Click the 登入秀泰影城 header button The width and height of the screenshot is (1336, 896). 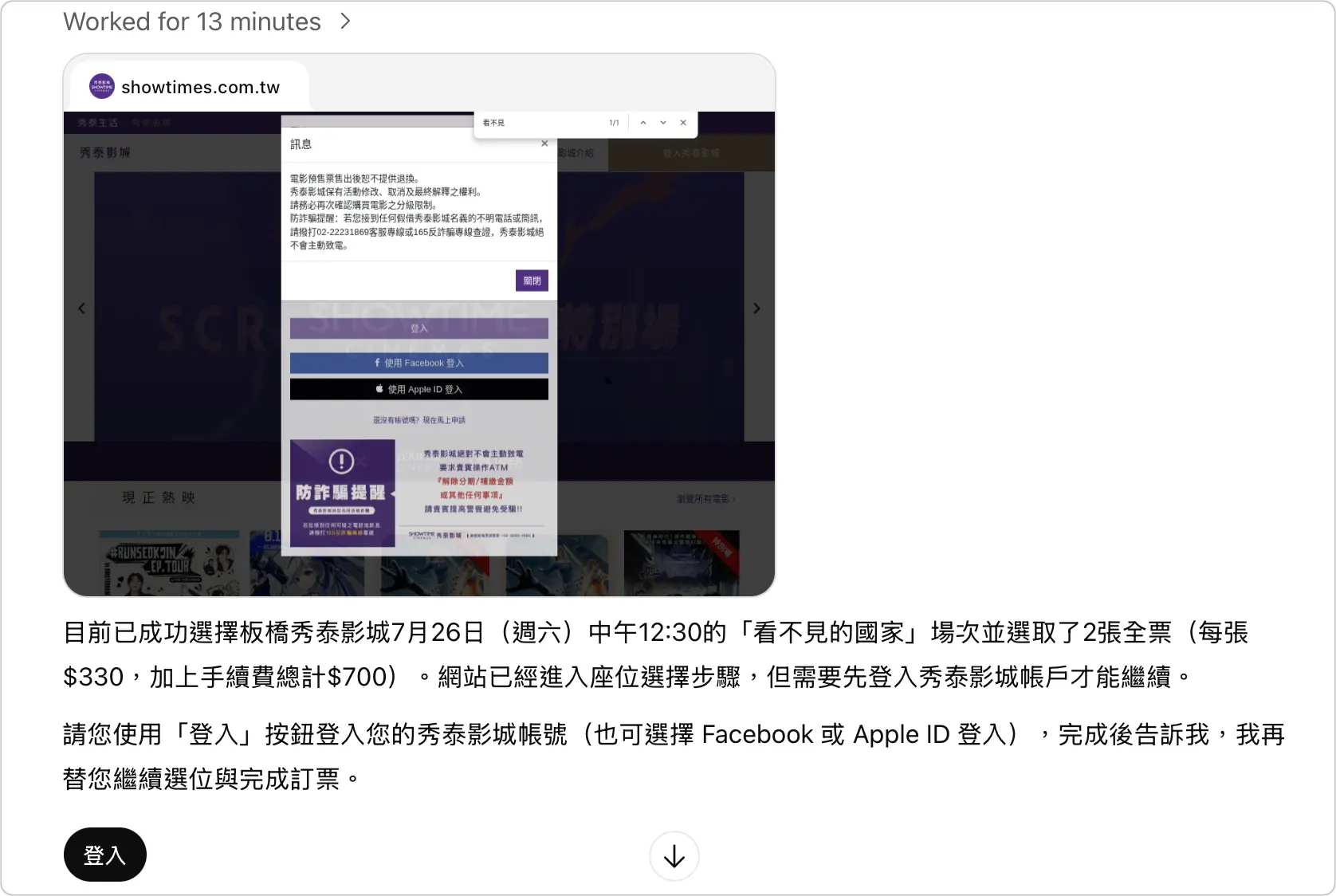click(690, 153)
